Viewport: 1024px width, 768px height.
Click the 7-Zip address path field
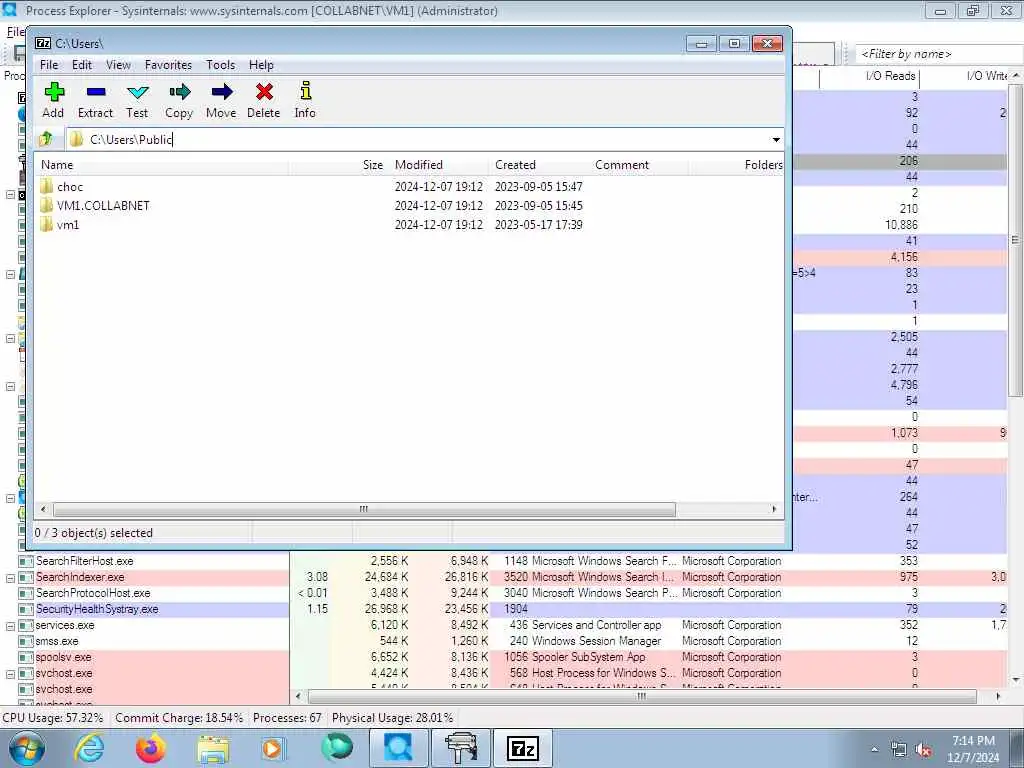418,139
